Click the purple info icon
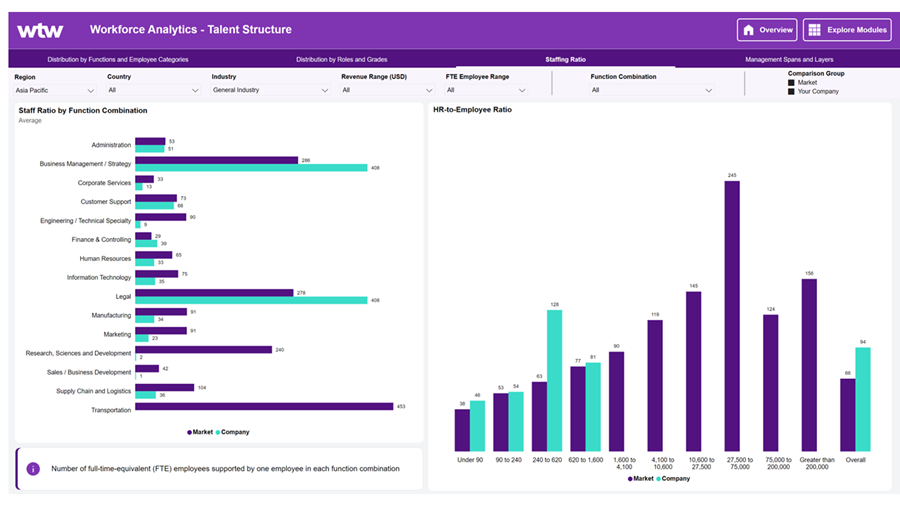 click(33, 469)
